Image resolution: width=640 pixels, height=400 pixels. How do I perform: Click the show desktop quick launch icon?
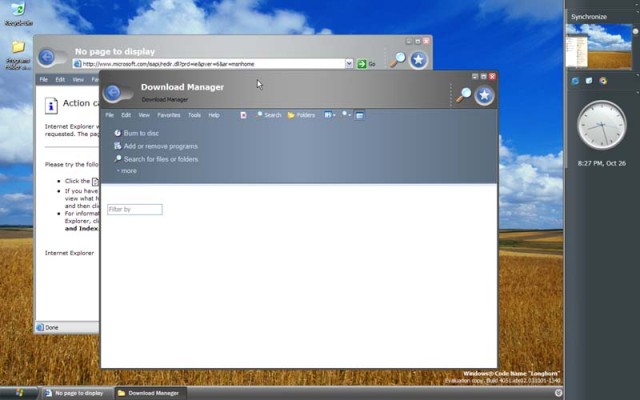click(589, 81)
